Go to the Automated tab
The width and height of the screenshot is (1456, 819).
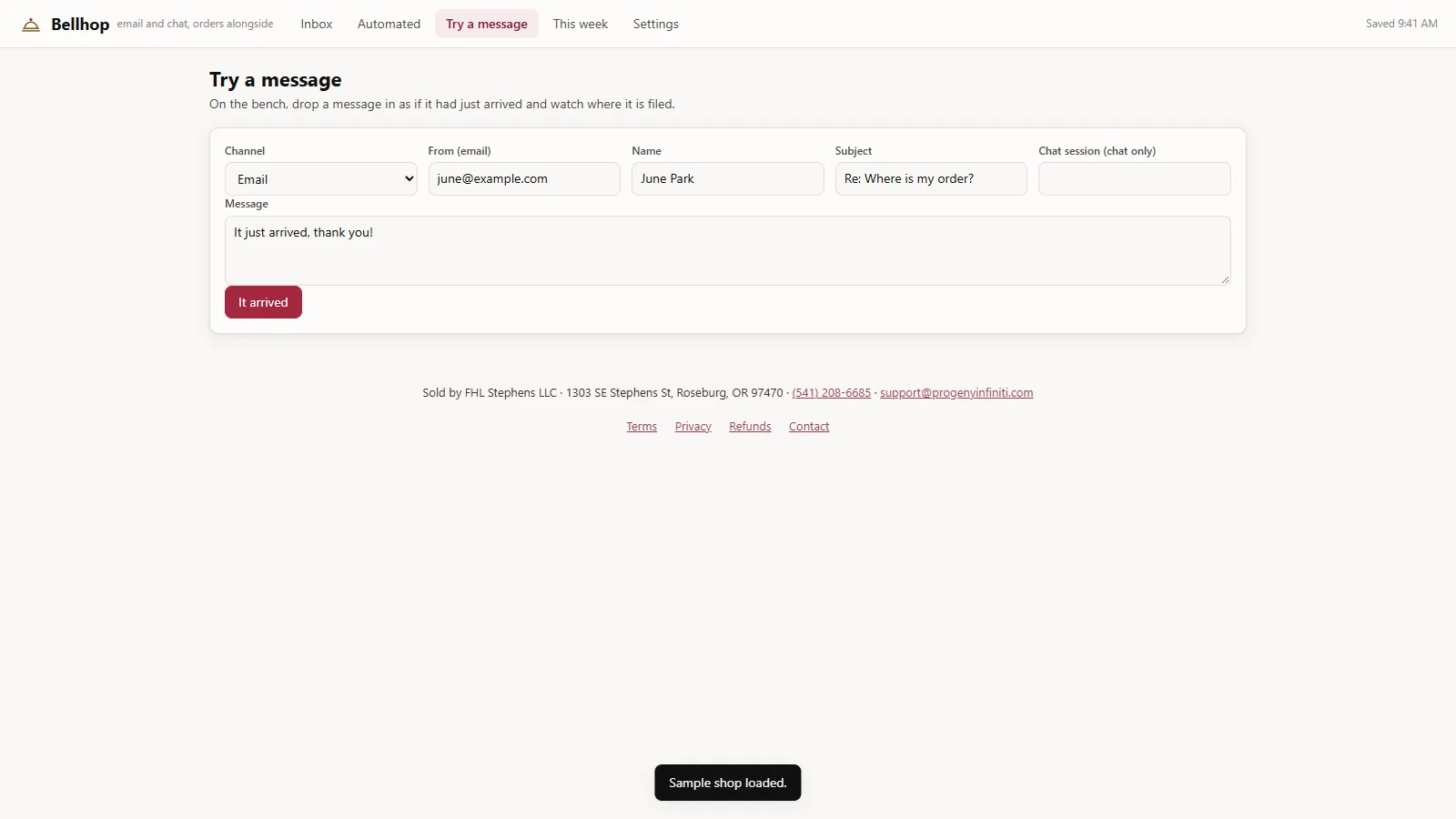(x=389, y=24)
